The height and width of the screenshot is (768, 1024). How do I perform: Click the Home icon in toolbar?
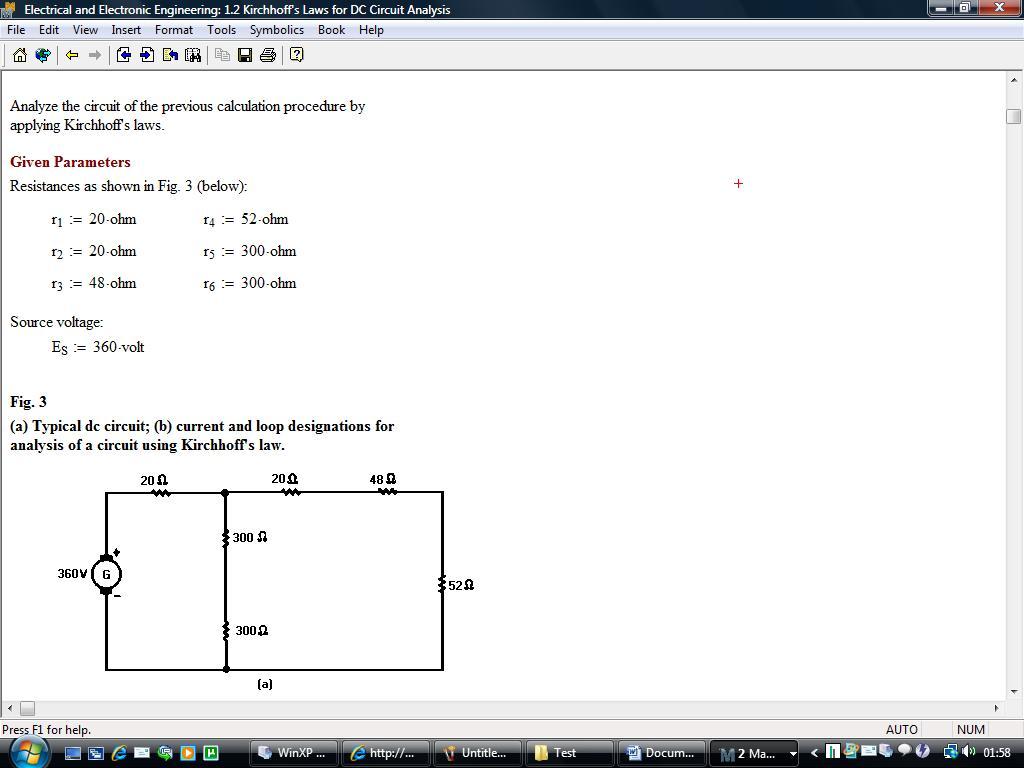tap(20, 55)
